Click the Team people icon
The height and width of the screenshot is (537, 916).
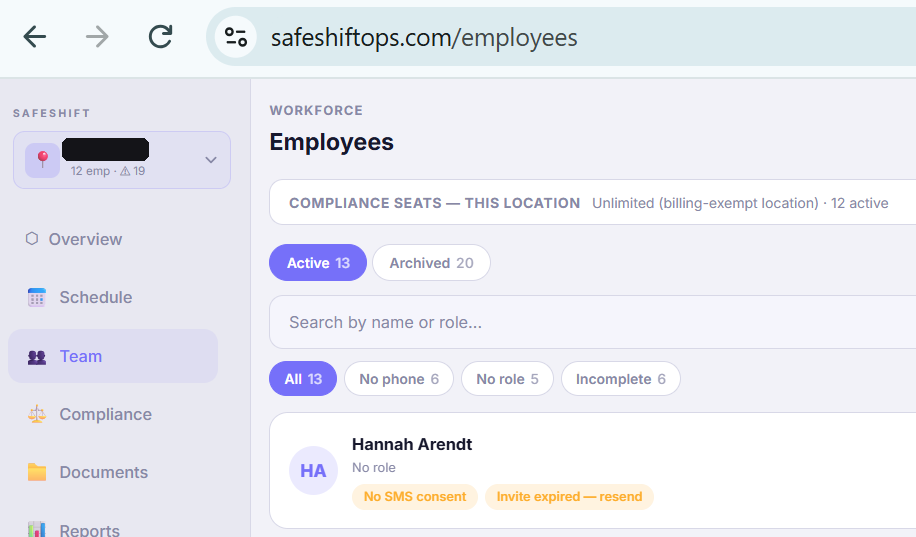click(x=37, y=357)
